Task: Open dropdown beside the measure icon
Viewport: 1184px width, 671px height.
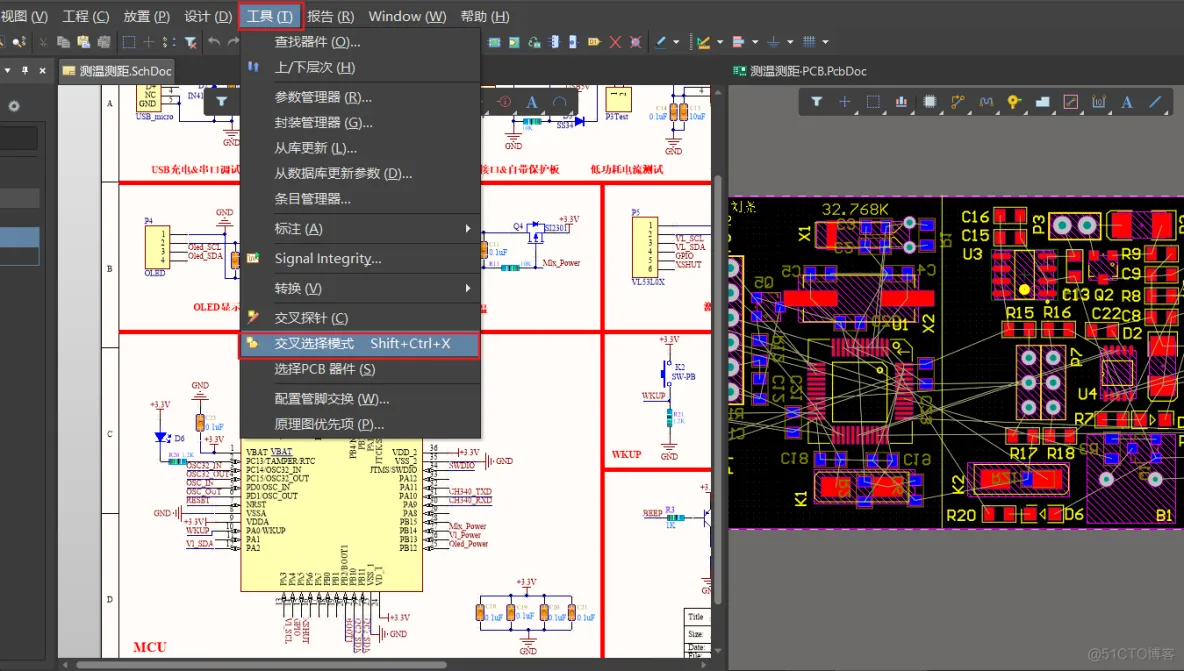Action: [720, 42]
